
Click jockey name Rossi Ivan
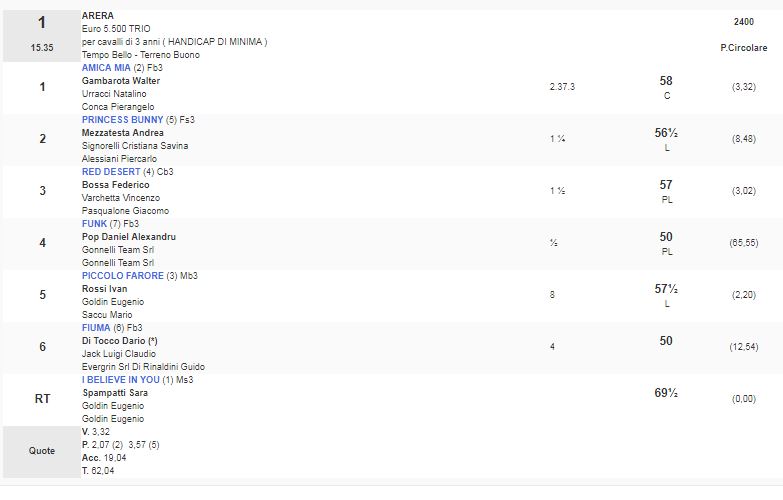[104, 289]
